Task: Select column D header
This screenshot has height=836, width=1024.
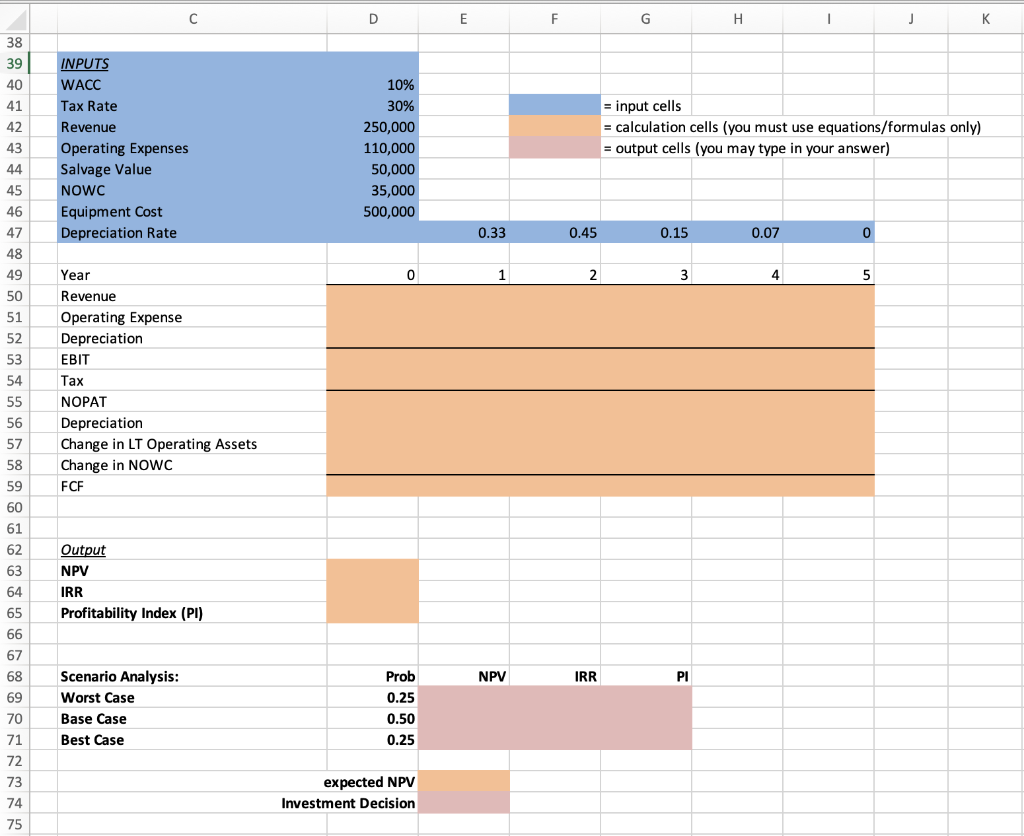Action: coord(373,19)
